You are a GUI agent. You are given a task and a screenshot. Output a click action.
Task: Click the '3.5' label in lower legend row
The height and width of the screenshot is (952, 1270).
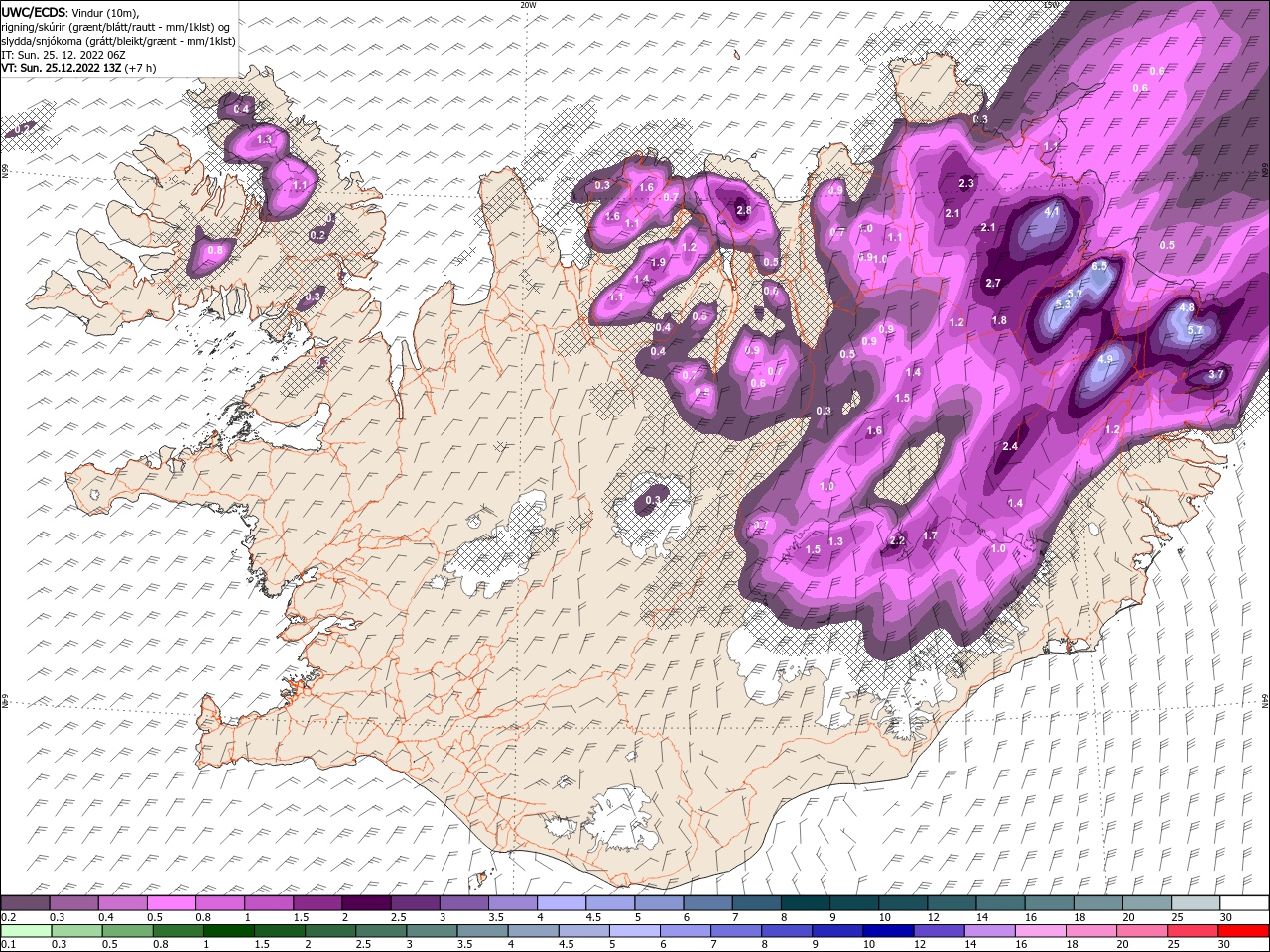[464, 945]
